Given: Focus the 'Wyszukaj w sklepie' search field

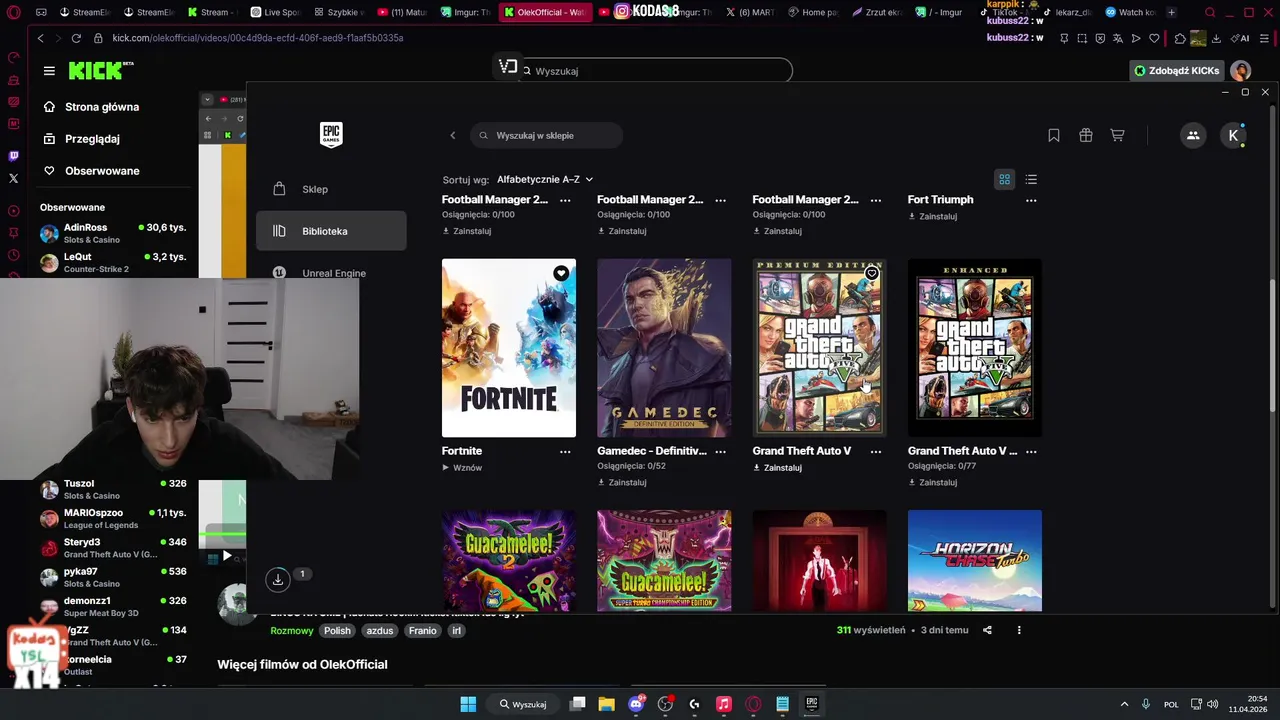Looking at the screenshot, I should 547,135.
